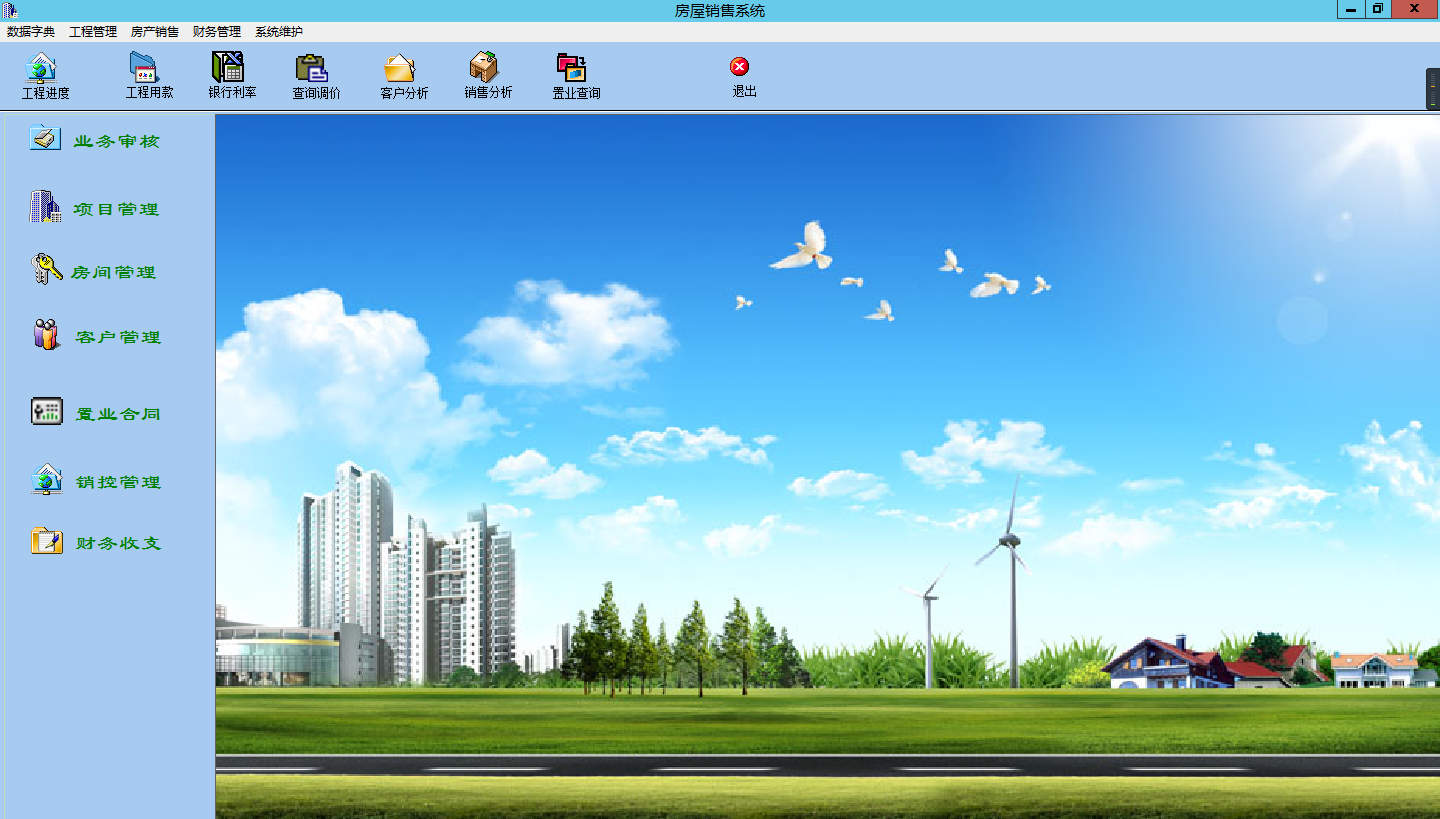The height and width of the screenshot is (819, 1440).
Task: Click the 退出 text label
Action: (745, 91)
